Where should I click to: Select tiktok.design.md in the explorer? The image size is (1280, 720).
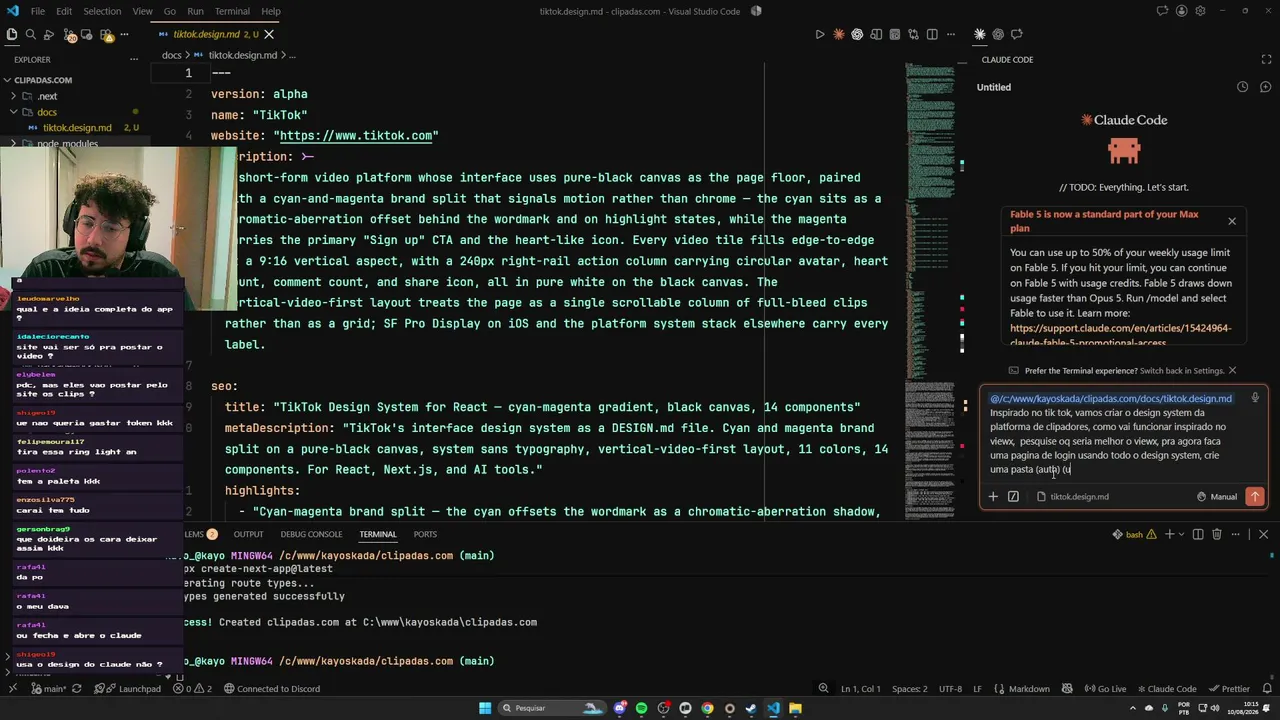pos(76,128)
